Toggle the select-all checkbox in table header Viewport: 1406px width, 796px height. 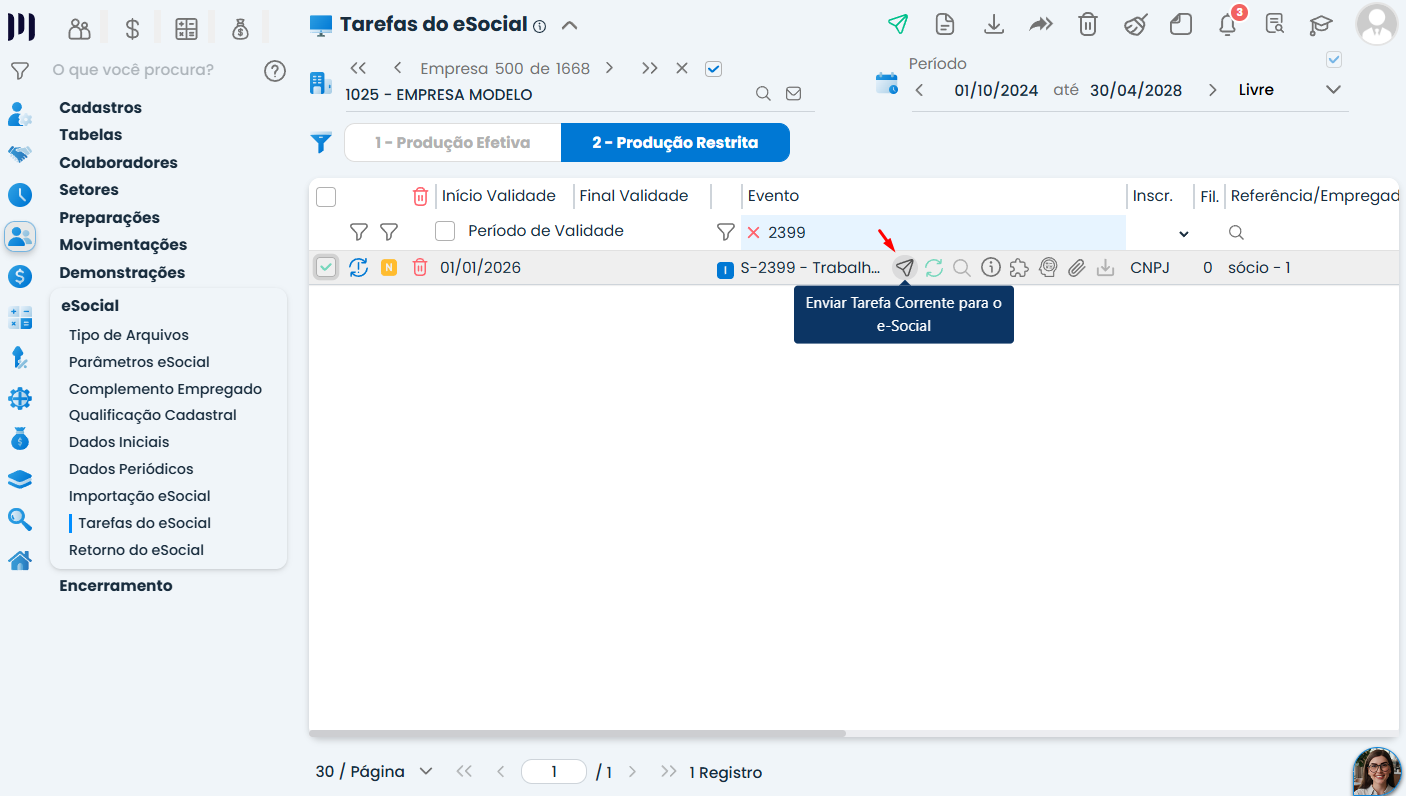click(x=326, y=197)
